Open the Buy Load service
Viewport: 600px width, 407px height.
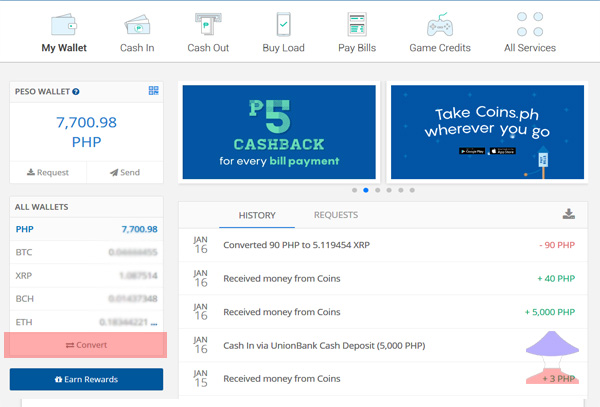[x=284, y=34]
